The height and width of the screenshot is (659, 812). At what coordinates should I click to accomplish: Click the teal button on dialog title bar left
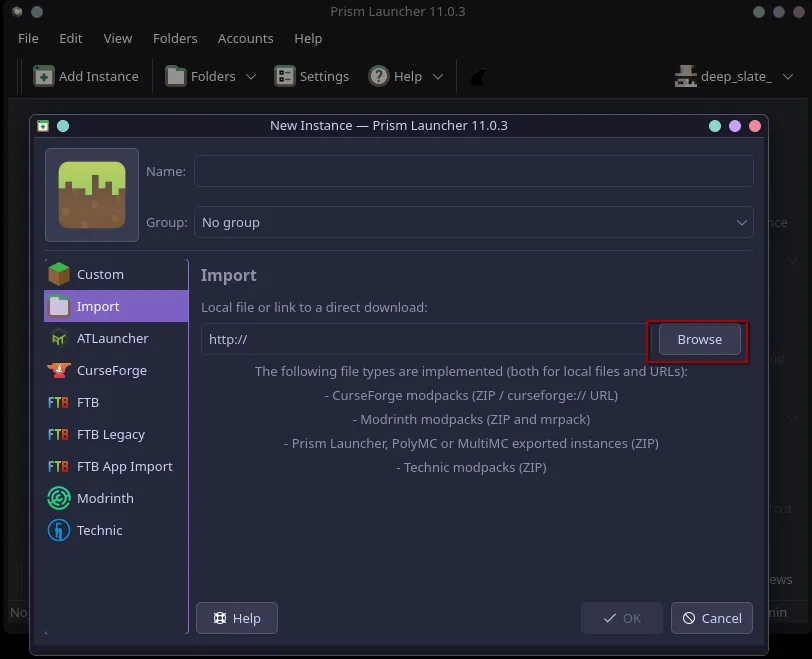point(63,126)
